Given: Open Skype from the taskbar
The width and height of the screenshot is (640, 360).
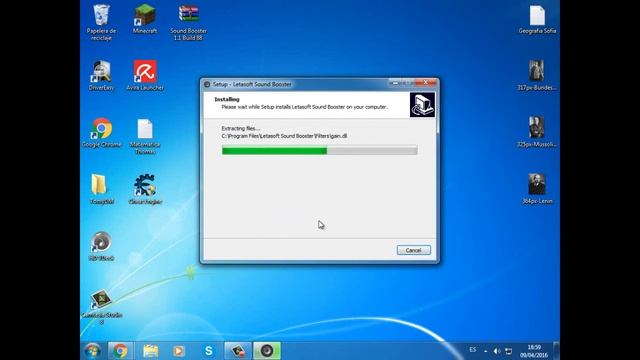Looking at the screenshot, I should tap(209, 351).
